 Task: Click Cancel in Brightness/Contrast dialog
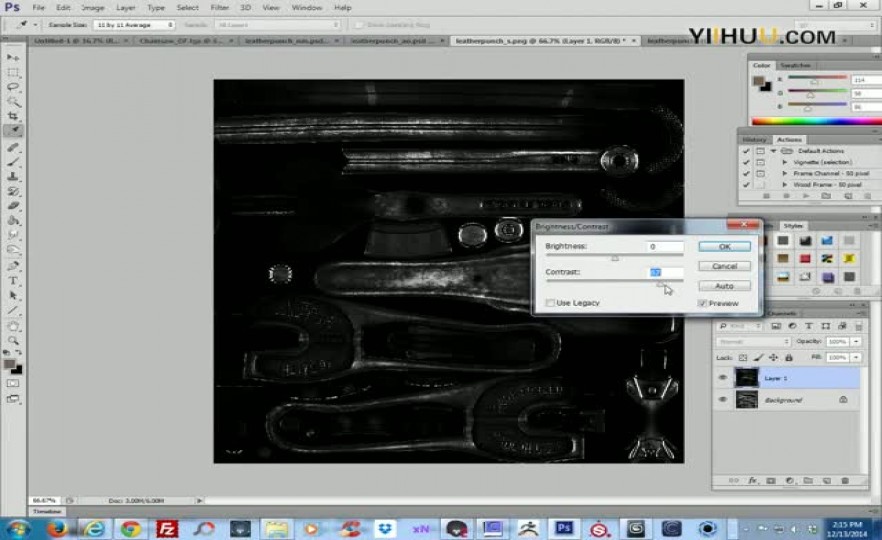click(x=724, y=267)
